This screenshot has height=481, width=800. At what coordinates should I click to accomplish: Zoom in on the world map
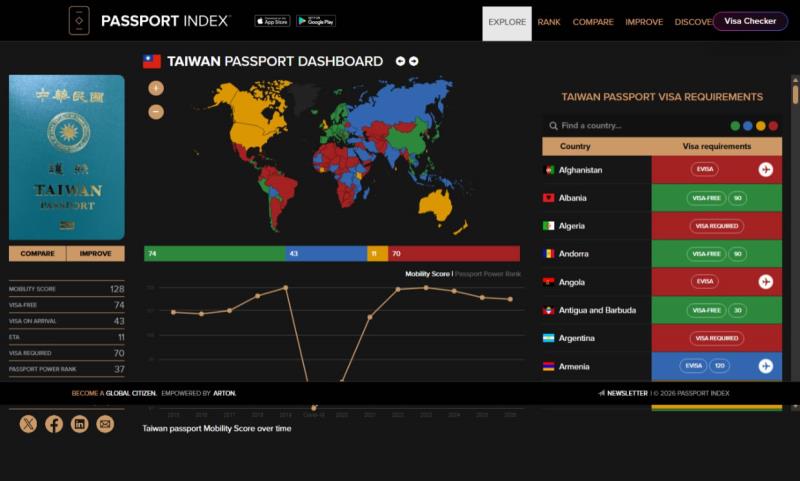[x=156, y=88]
